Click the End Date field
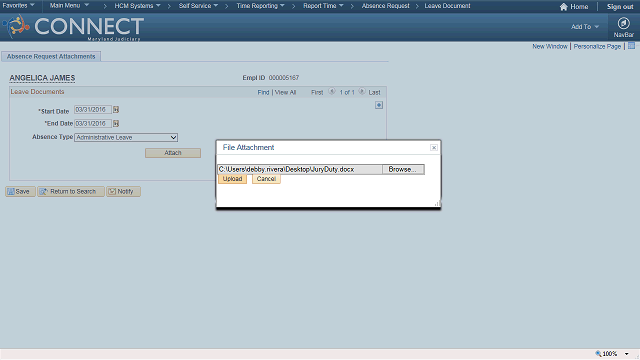Image resolution: width=640 pixels, height=360 pixels. pyautogui.click(x=93, y=123)
